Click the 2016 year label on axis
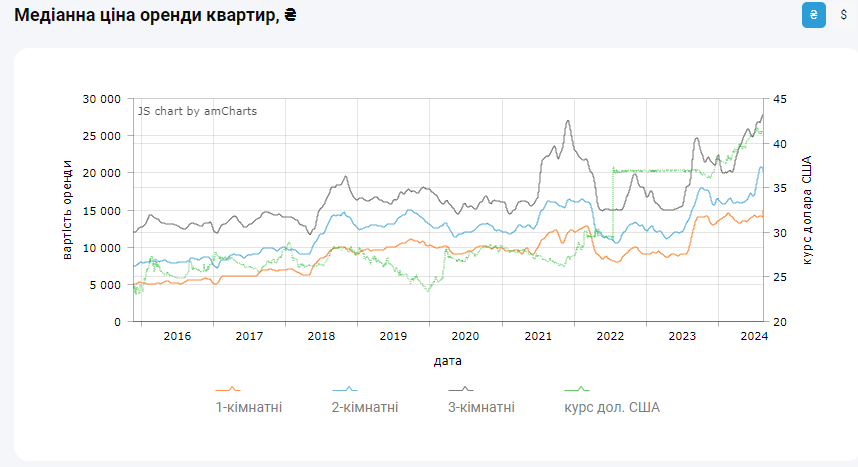Screen dimensions: 858x467 click(x=177, y=336)
